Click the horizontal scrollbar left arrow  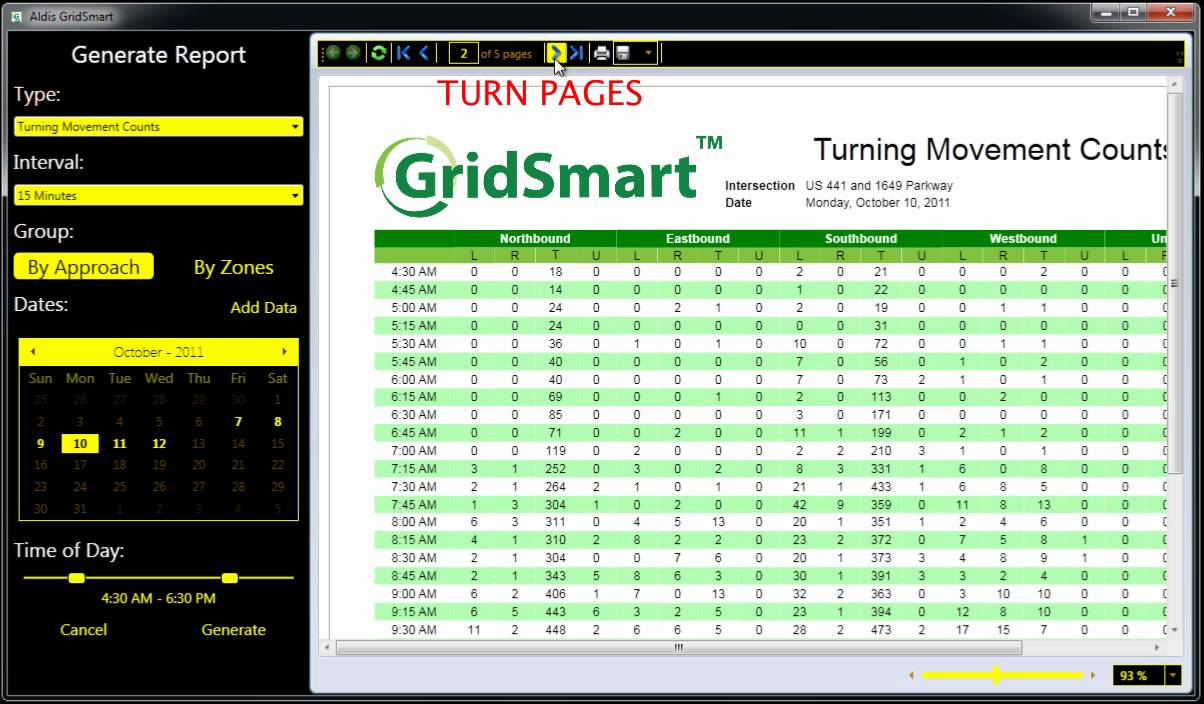pos(327,647)
